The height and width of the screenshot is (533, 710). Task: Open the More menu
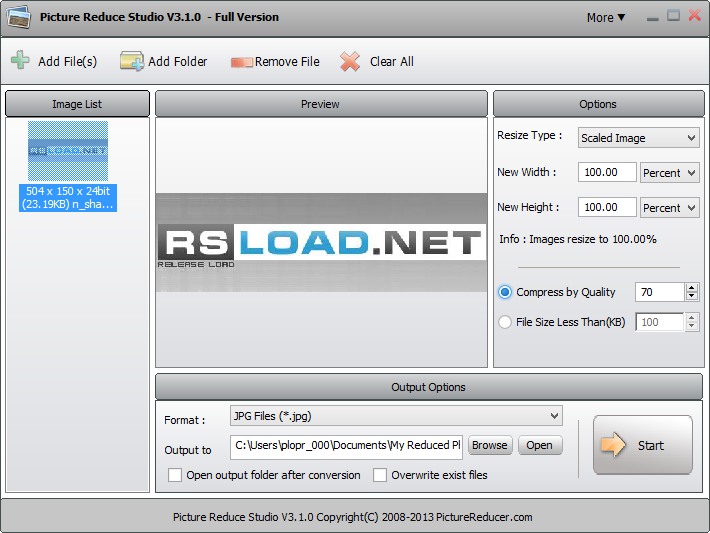606,18
